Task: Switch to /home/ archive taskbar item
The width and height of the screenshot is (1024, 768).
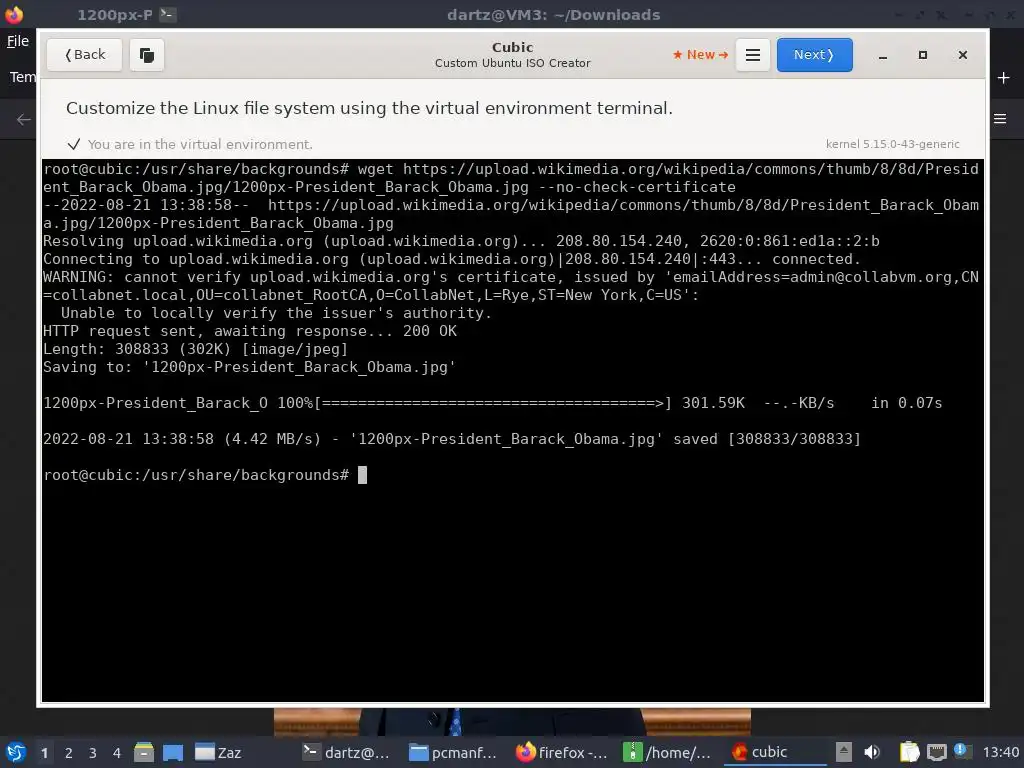Action: click(x=667, y=752)
